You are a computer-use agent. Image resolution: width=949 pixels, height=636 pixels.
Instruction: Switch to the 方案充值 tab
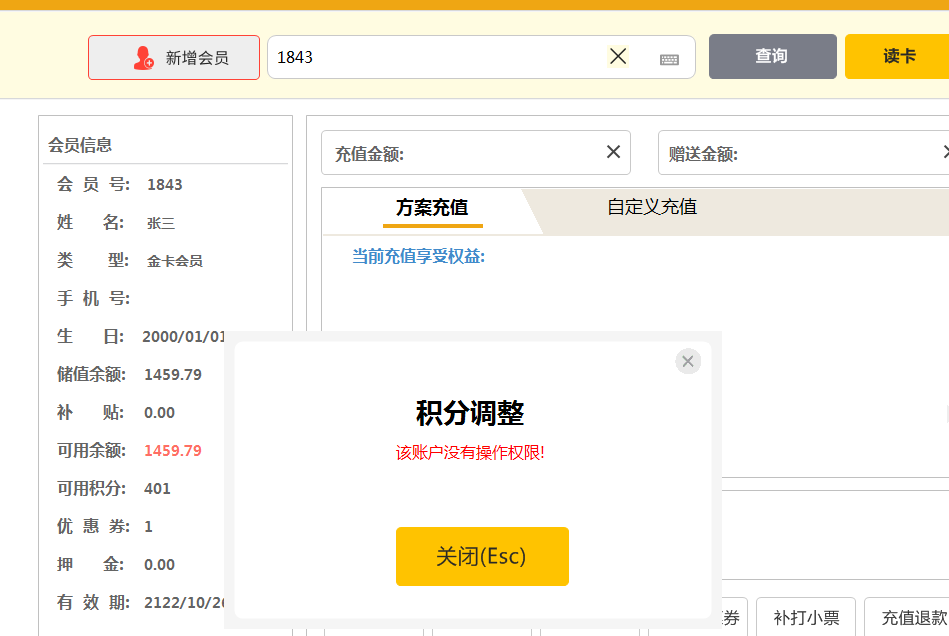(x=432, y=208)
